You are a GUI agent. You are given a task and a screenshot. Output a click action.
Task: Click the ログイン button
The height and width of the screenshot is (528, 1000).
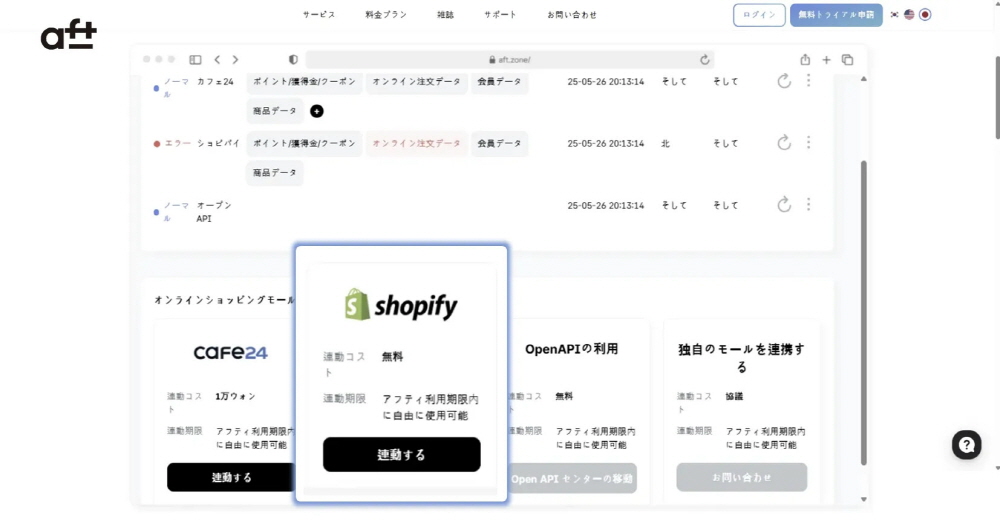pyautogui.click(x=759, y=15)
